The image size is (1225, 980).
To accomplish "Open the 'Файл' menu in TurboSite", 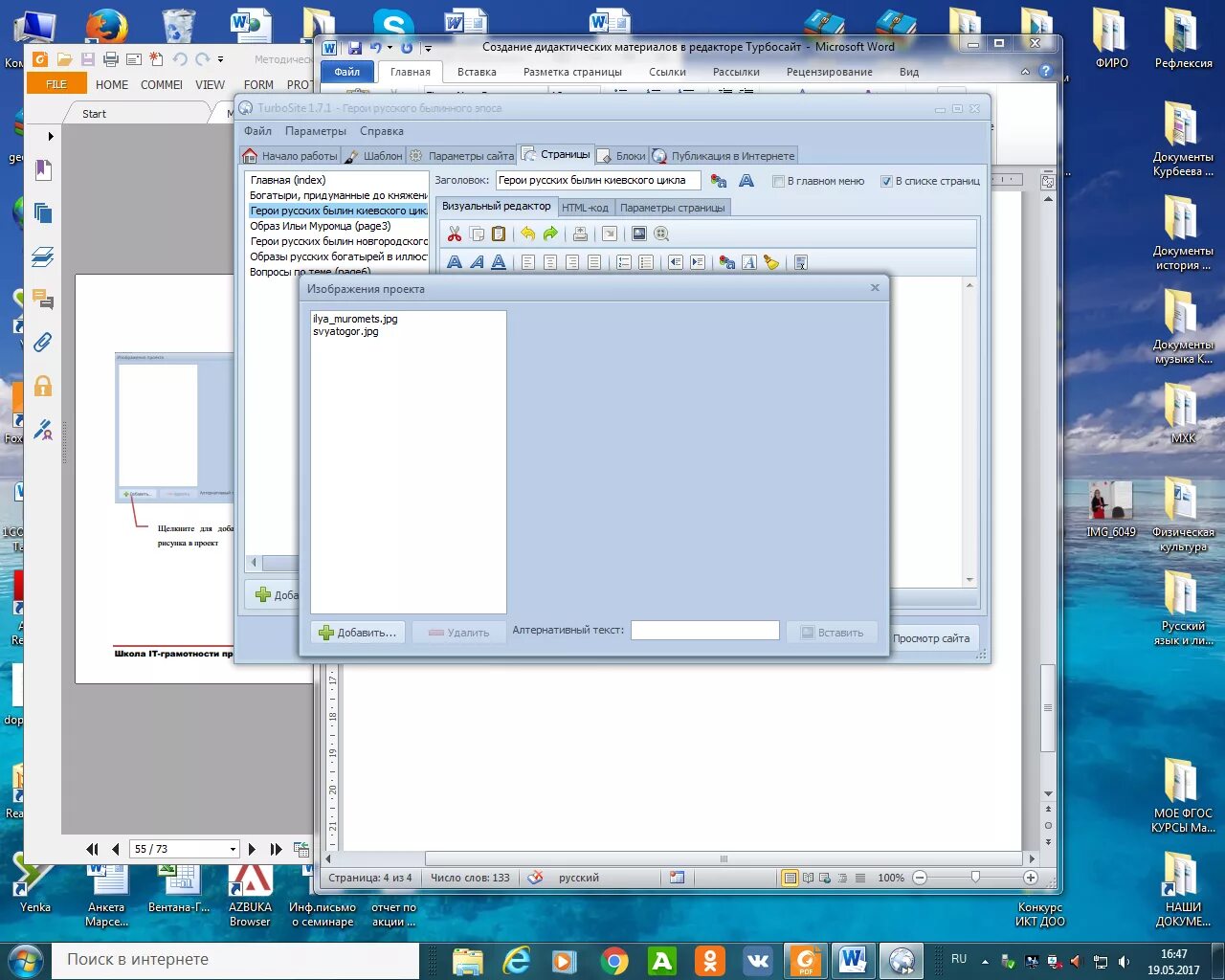I will pyautogui.click(x=257, y=131).
